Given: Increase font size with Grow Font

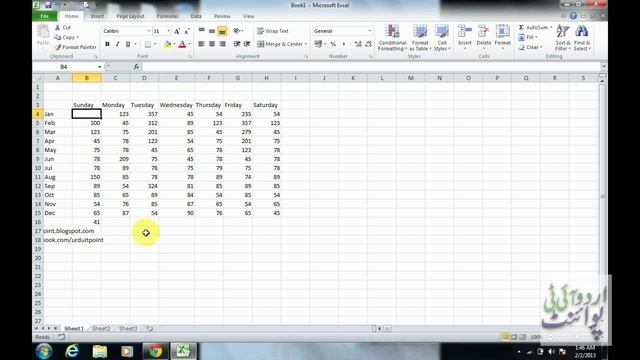Looking at the screenshot, I should tap(177, 31).
